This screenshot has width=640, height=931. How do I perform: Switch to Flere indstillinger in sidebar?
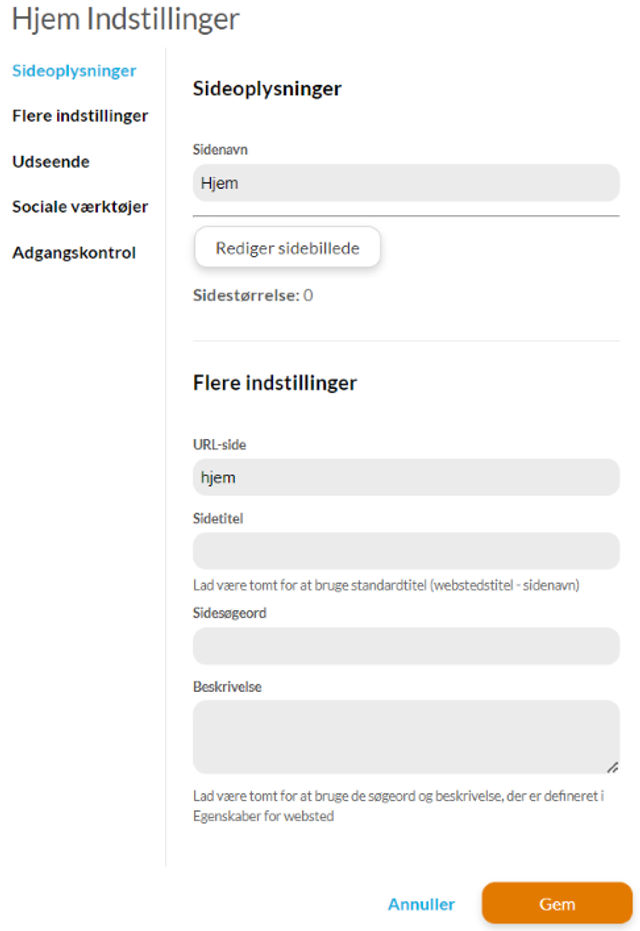tap(80, 116)
